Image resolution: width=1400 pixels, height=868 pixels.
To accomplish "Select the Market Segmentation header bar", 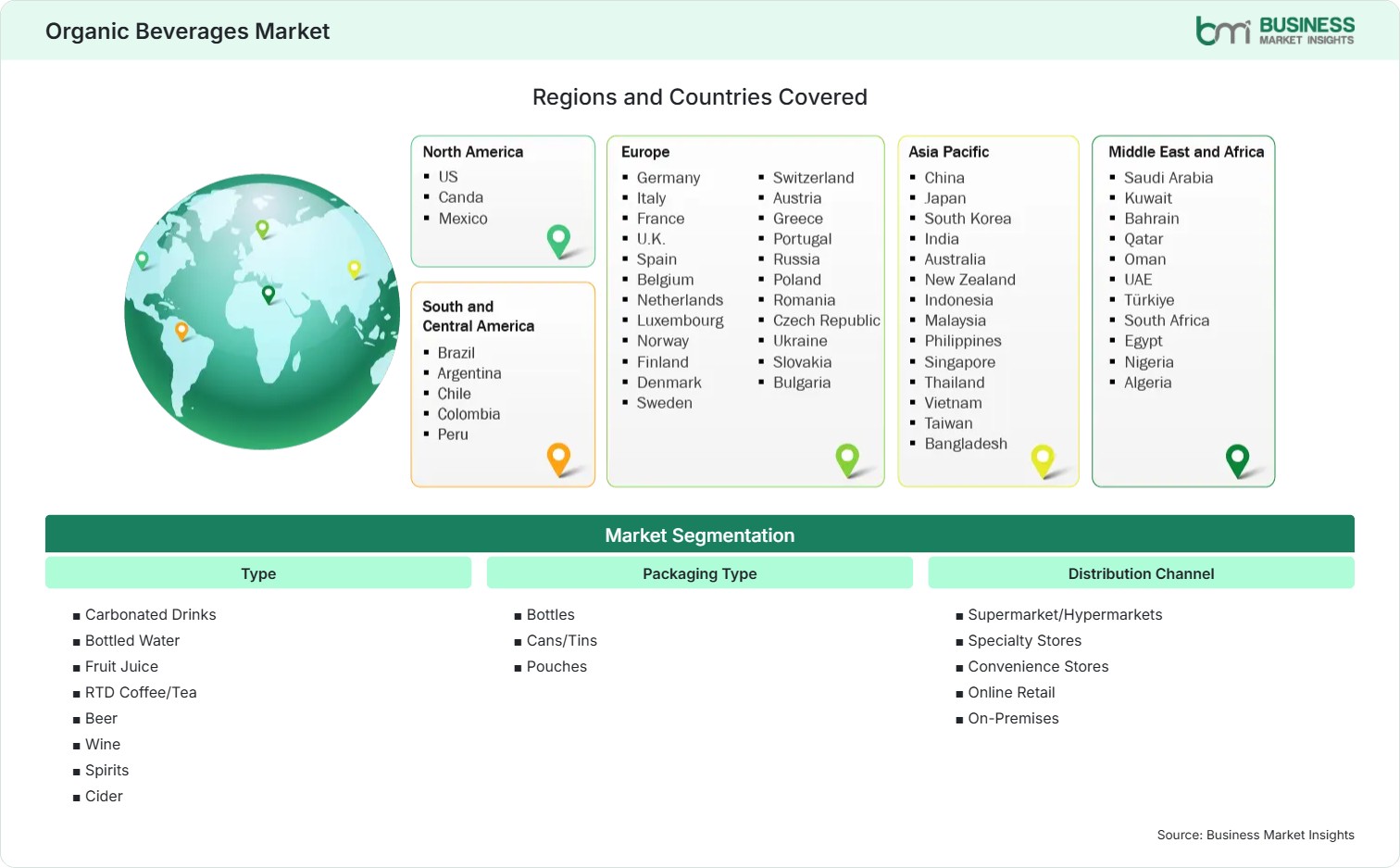I will pos(700,535).
